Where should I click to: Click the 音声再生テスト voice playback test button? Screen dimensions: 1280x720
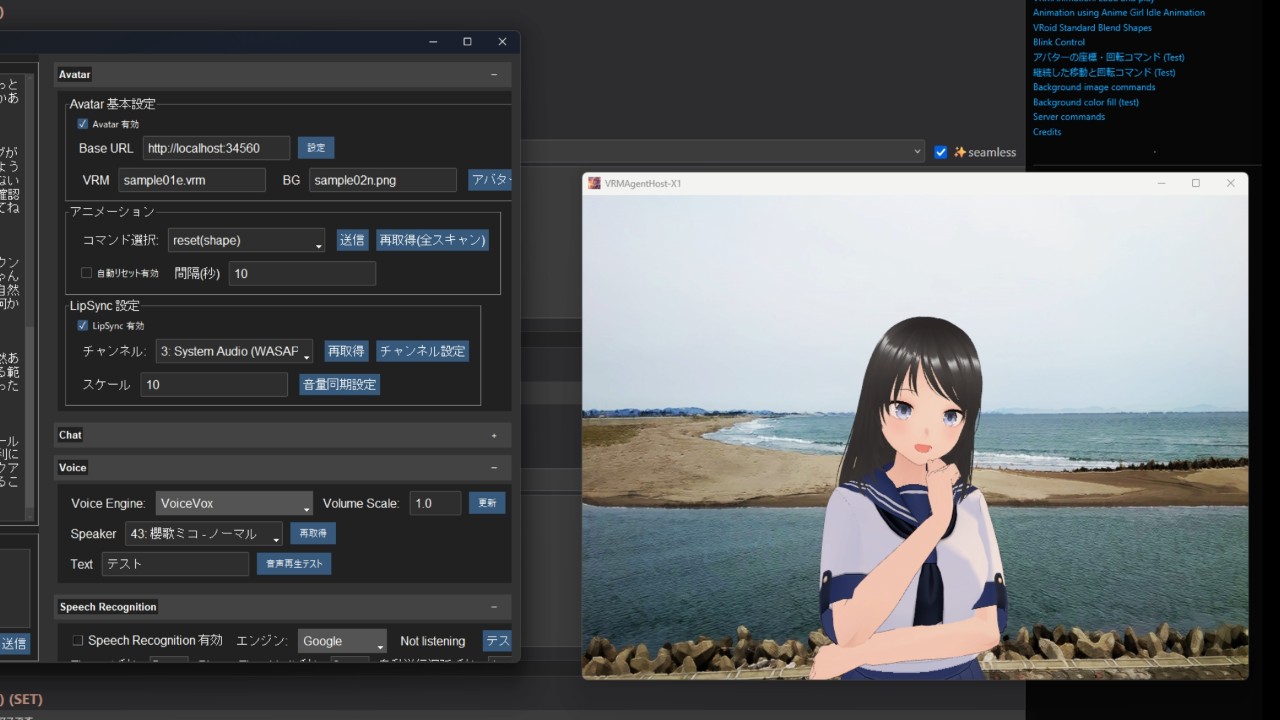(x=293, y=563)
